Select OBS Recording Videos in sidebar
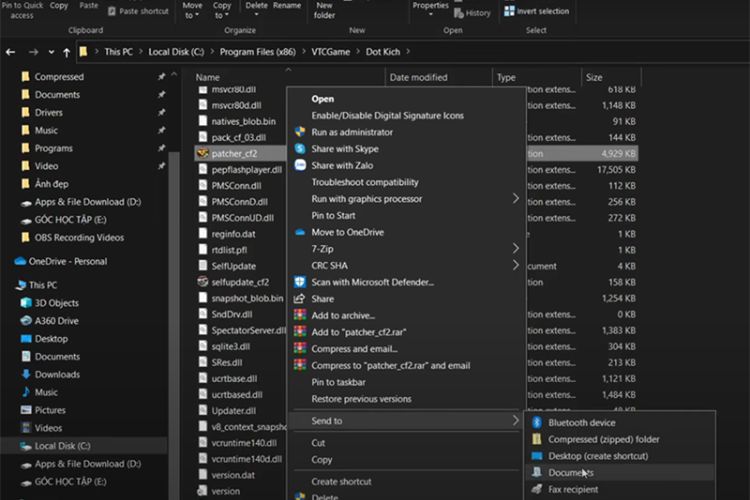Image resolution: width=750 pixels, height=500 pixels. pyautogui.click(x=79, y=237)
